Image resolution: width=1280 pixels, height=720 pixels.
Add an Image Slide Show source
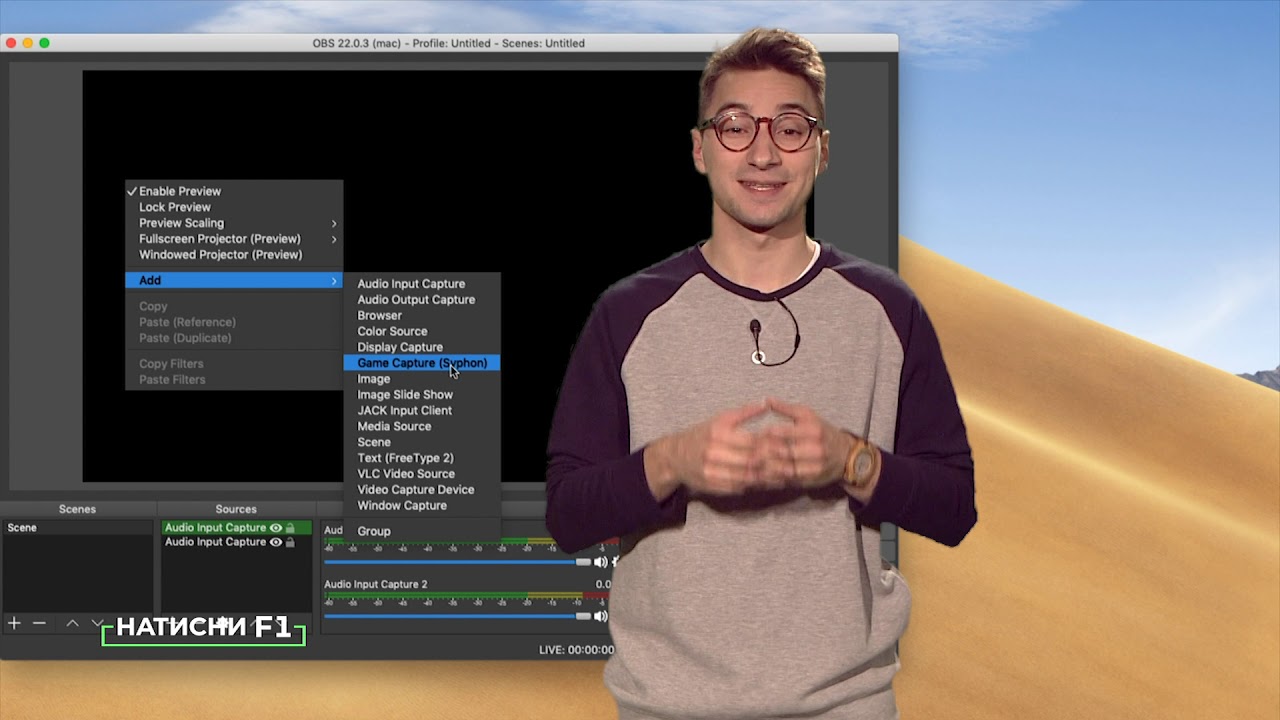422,395
